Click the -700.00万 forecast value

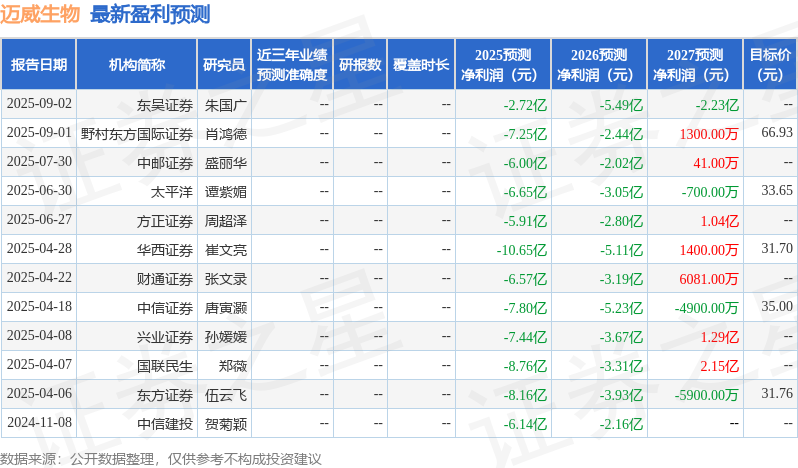(x=710, y=192)
